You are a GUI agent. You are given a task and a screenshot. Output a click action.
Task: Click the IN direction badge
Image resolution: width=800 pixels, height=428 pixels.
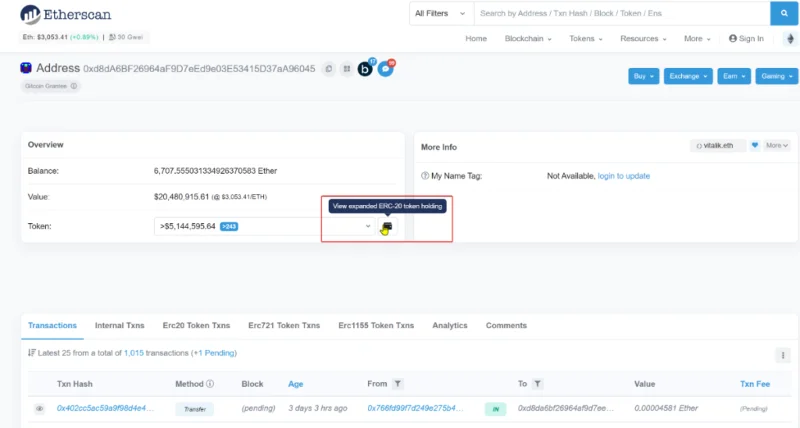click(x=495, y=409)
